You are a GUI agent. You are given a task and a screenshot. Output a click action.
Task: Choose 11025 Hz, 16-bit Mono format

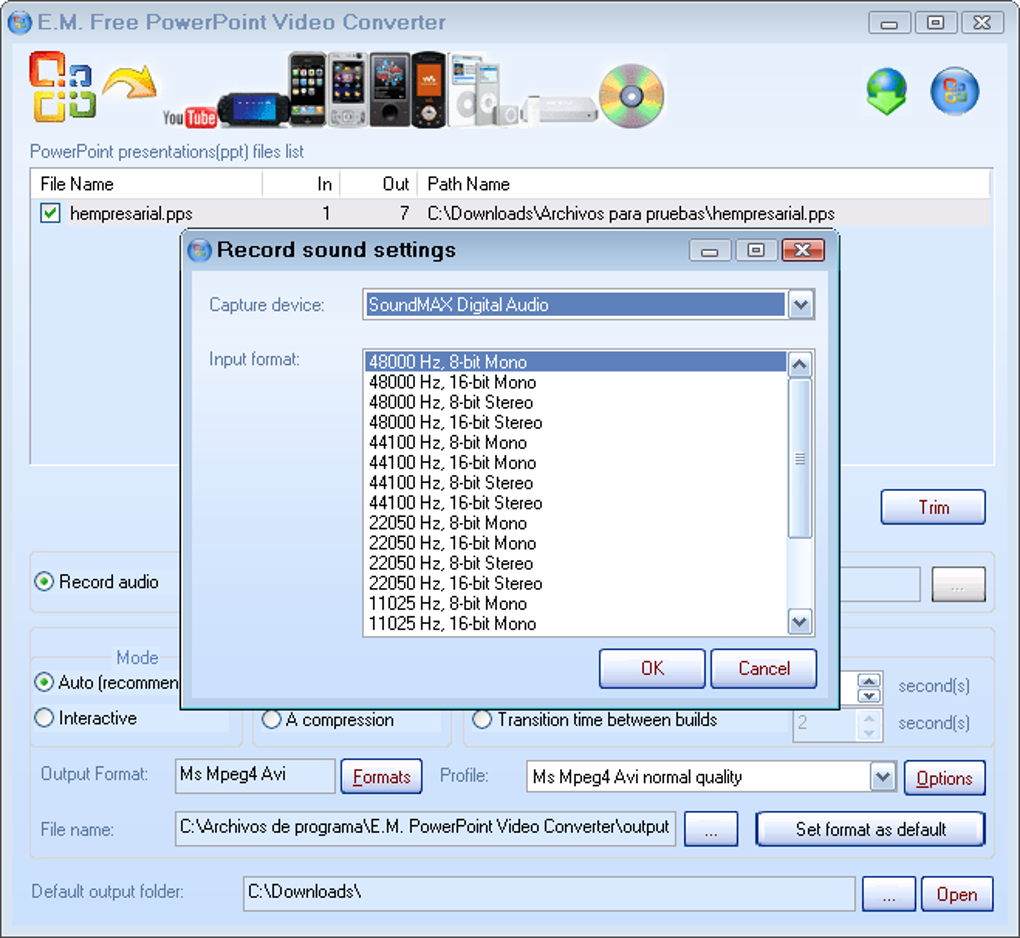tap(576, 624)
